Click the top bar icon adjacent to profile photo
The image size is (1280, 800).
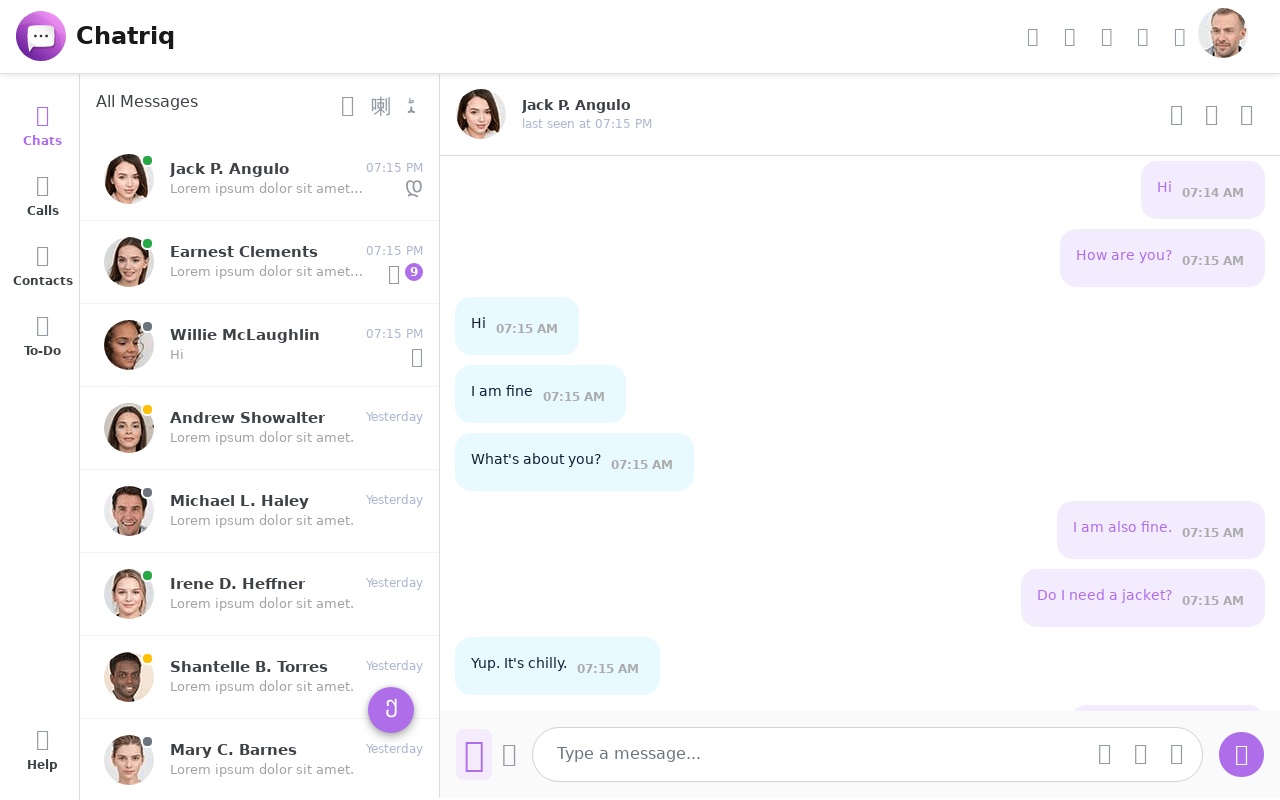1180,37
